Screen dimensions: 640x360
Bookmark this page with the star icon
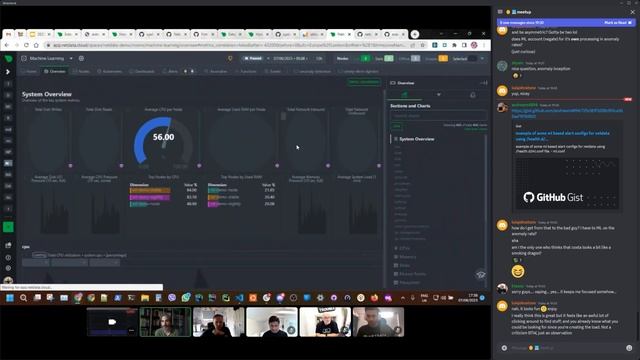pyautogui.click(x=422, y=45)
